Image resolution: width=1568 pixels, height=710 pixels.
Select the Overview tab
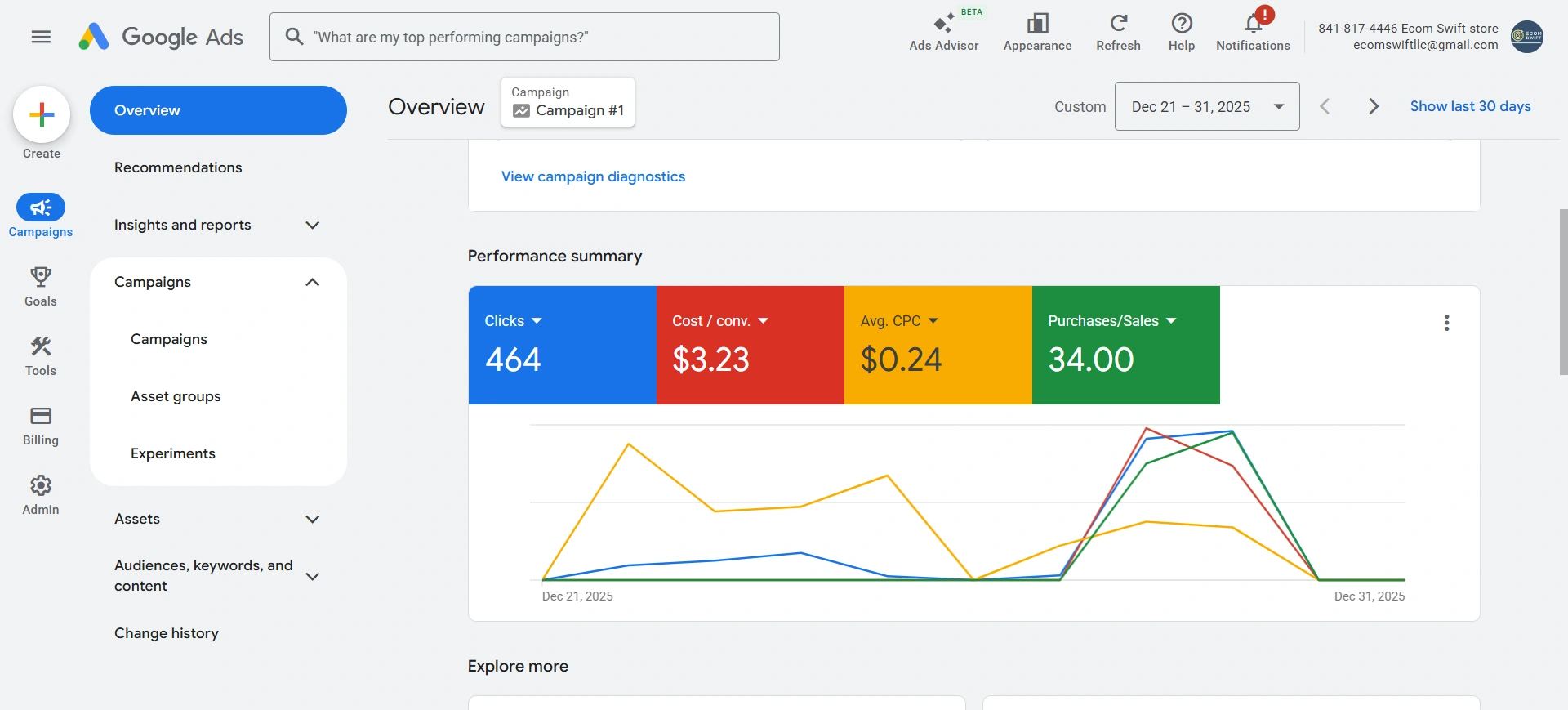pyautogui.click(x=218, y=110)
